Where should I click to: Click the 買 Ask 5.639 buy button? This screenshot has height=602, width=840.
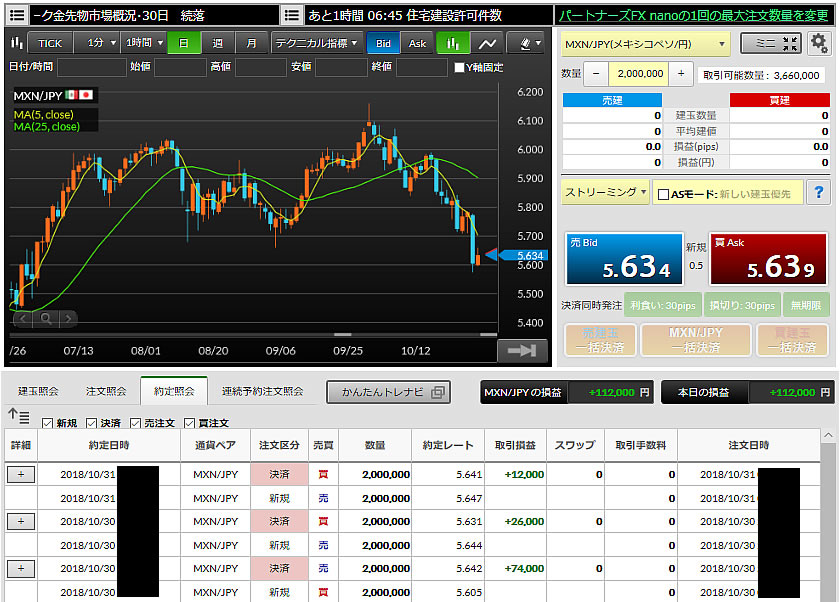coord(769,259)
